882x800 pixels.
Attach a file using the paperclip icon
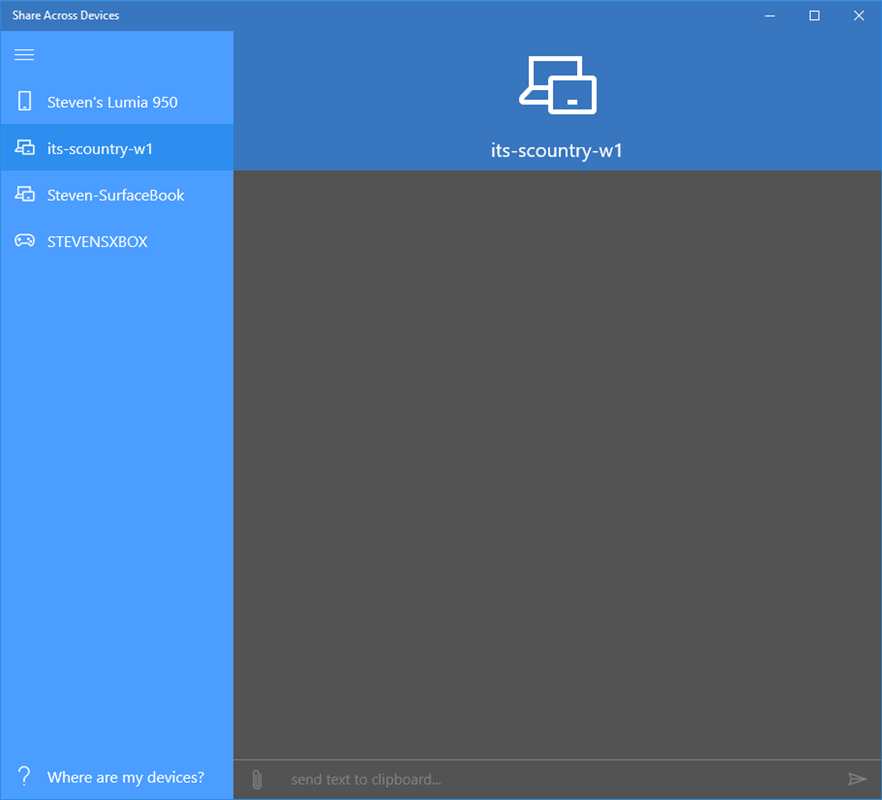(256, 778)
